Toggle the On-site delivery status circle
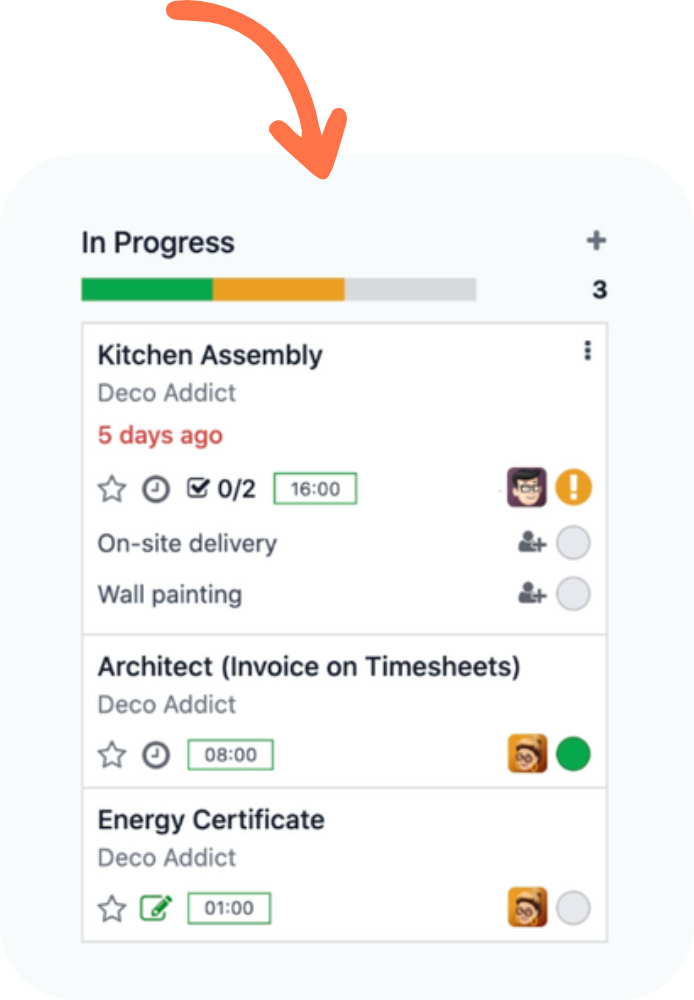 coord(573,543)
